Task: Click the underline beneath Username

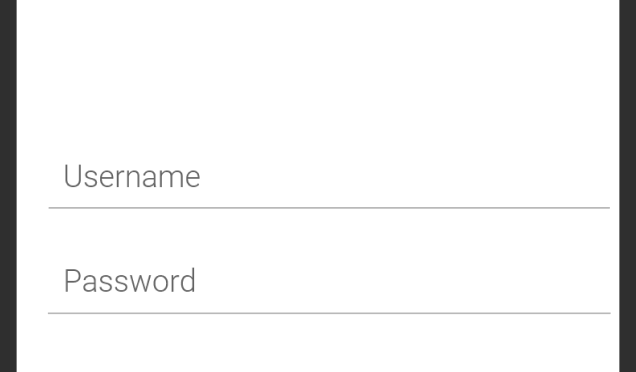Action: click(x=329, y=208)
